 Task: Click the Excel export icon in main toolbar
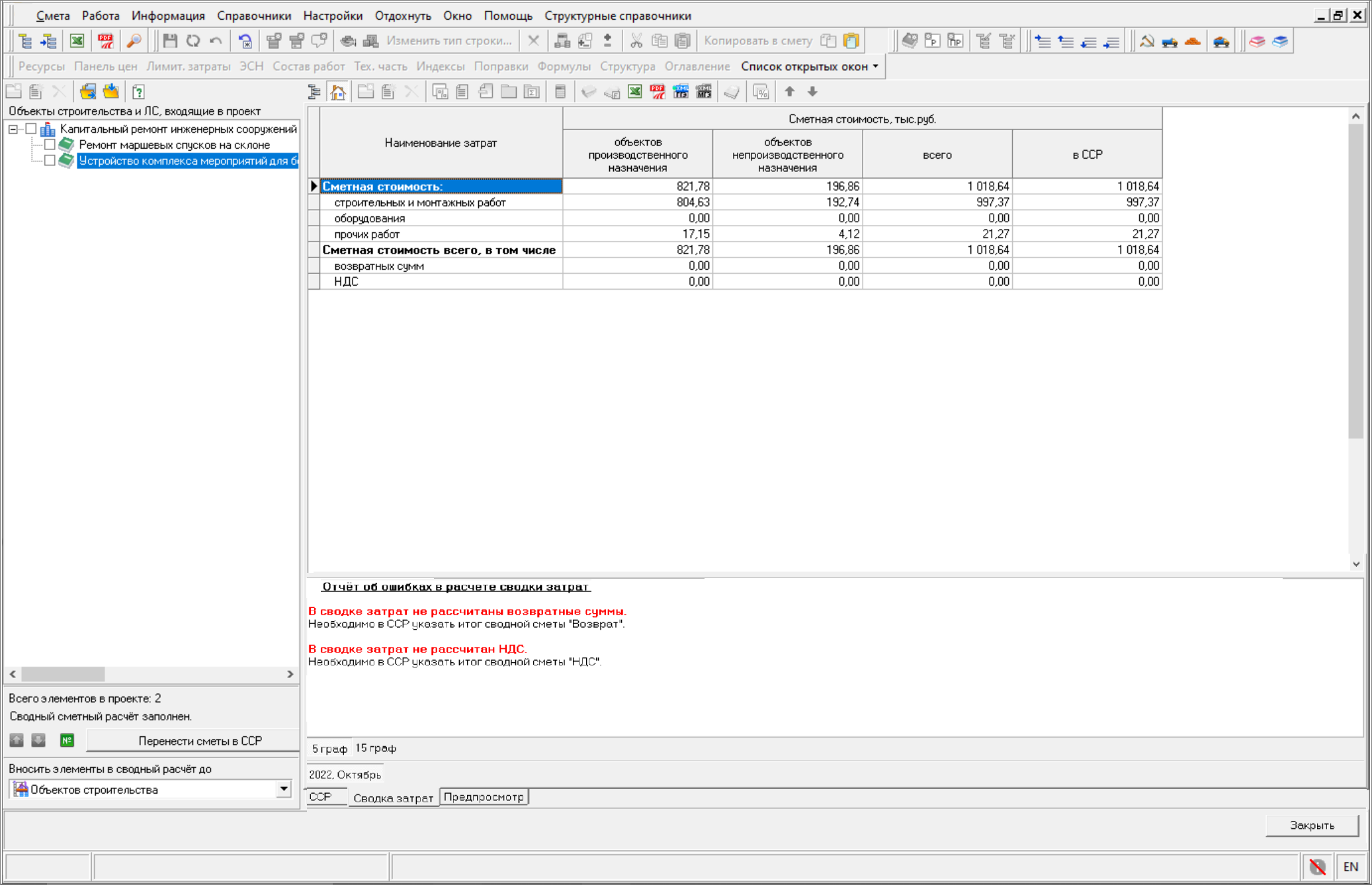[x=77, y=41]
